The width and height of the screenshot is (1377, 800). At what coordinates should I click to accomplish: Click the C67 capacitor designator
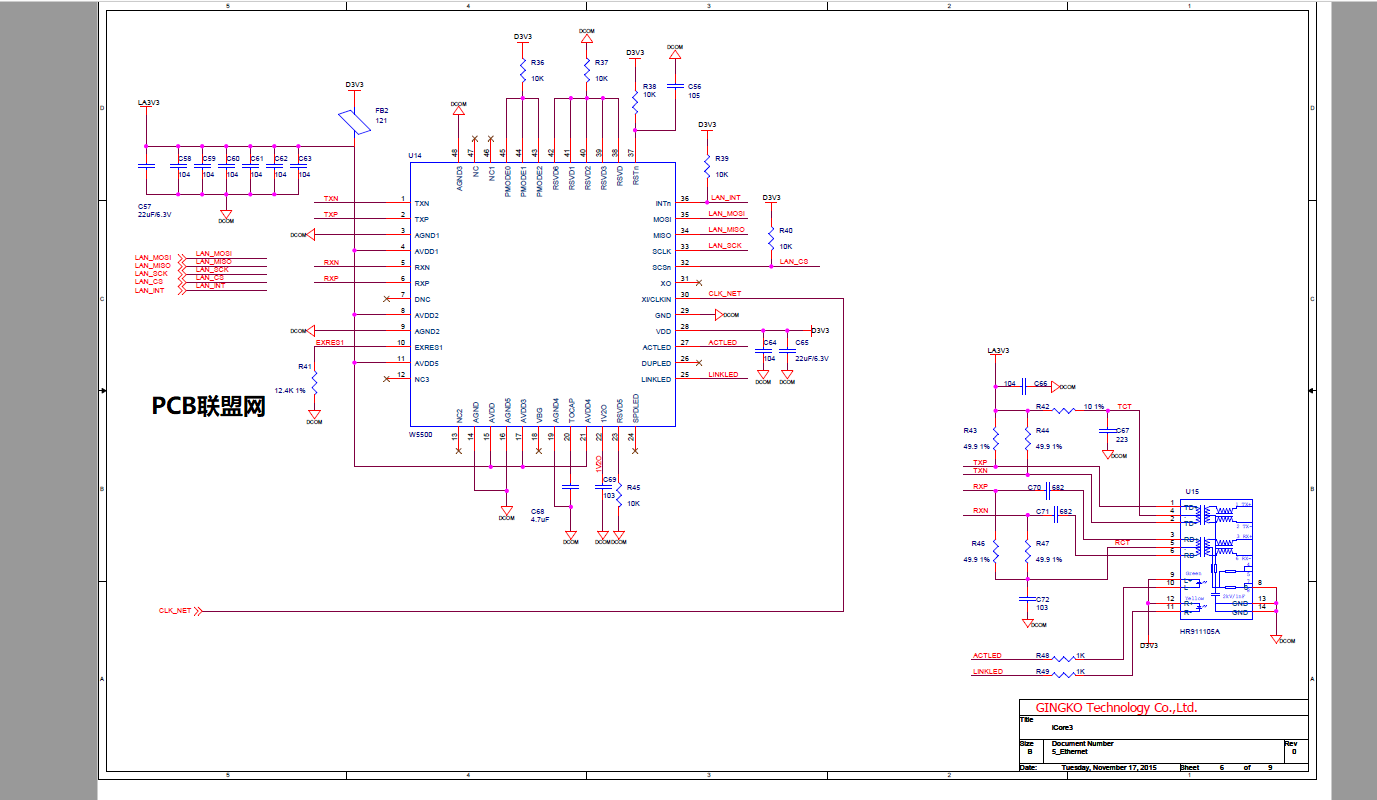[x=1122, y=430]
